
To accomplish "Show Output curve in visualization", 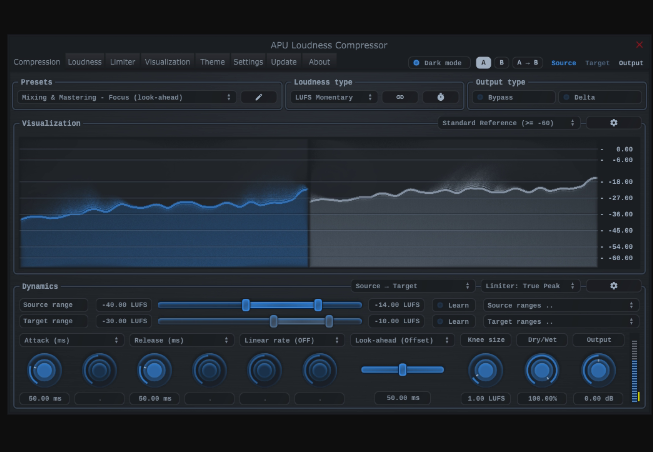I will 631,63.
